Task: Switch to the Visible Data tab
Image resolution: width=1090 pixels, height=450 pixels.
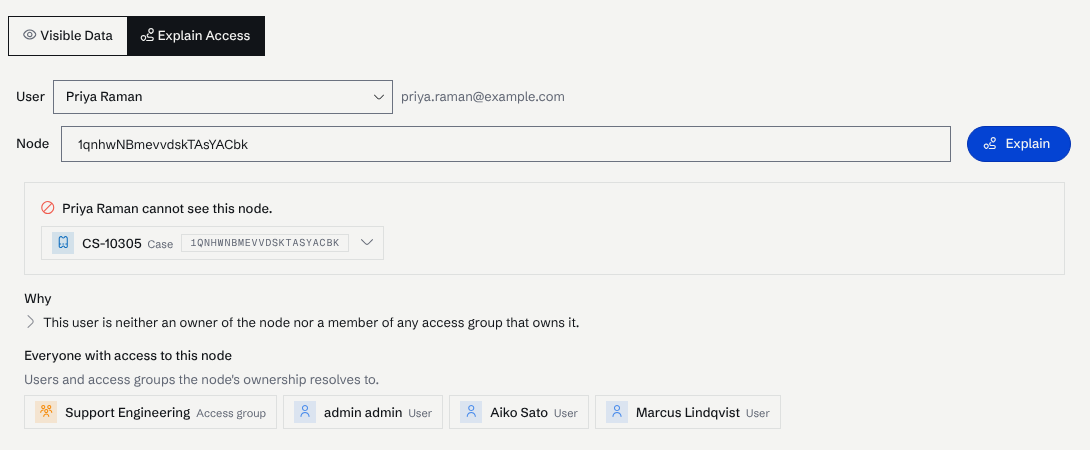Action: click(x=67, y=35)
